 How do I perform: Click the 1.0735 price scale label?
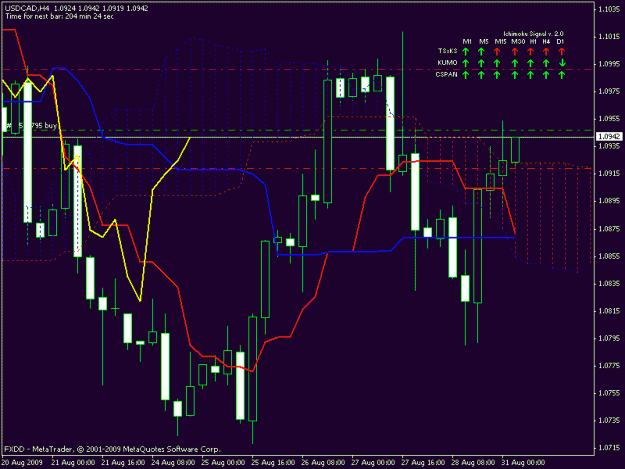point(609,420)
